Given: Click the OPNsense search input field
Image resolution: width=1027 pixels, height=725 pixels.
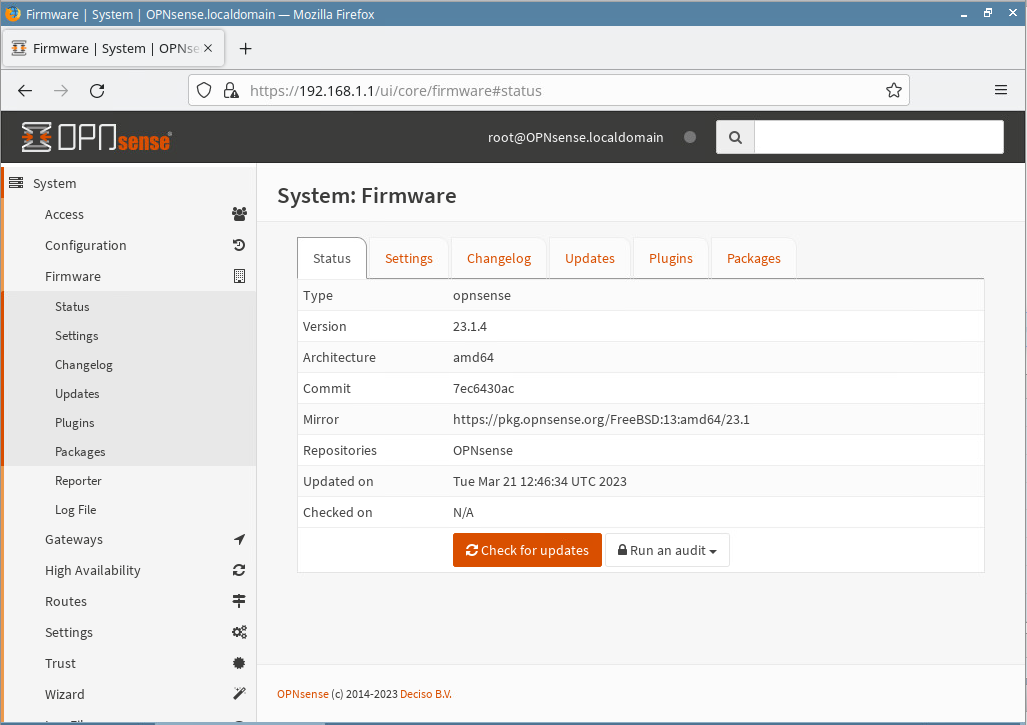Looking at the screenshot, I should 878,138.
